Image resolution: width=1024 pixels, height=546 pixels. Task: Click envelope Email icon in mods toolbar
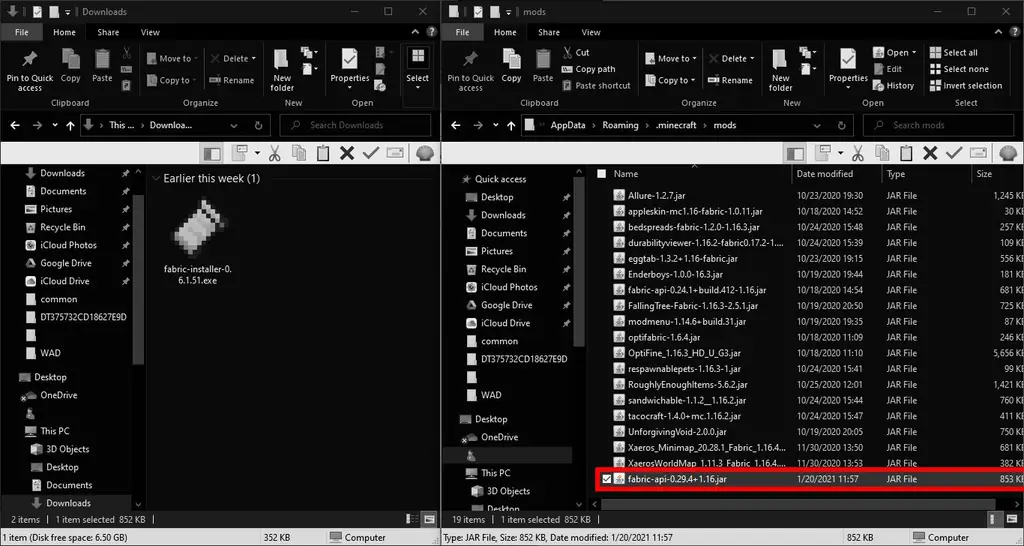coord(978,153)
